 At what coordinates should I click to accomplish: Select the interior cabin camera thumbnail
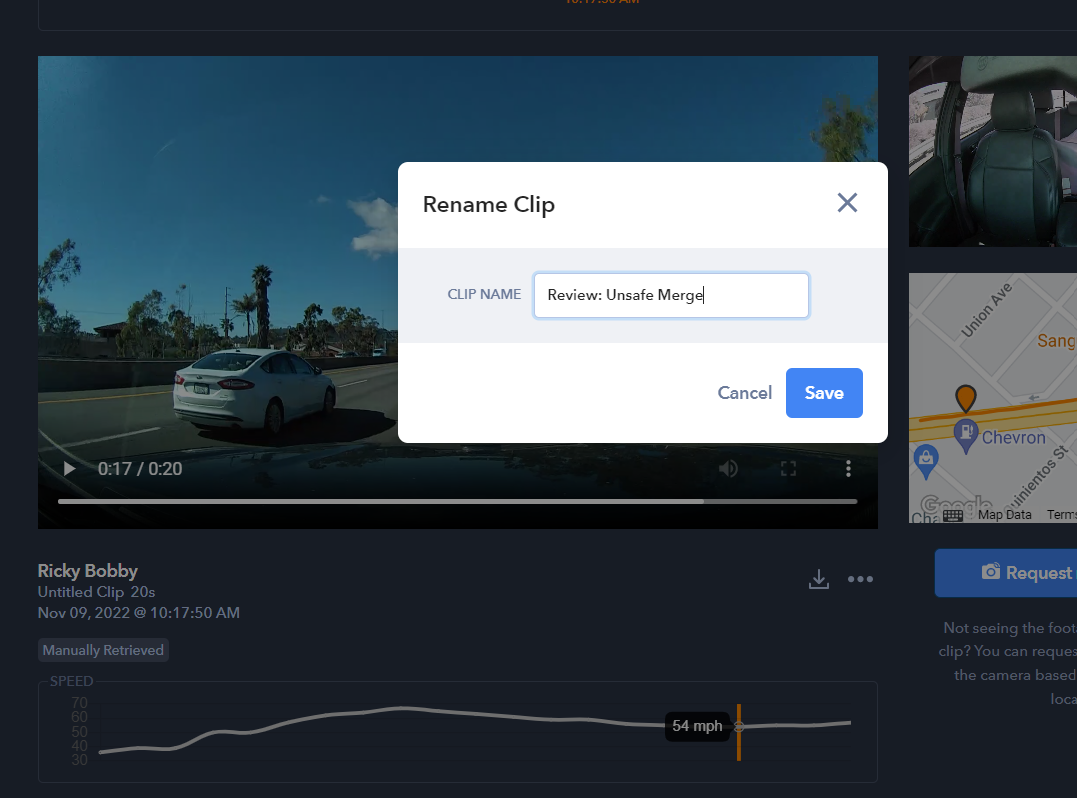993,151
